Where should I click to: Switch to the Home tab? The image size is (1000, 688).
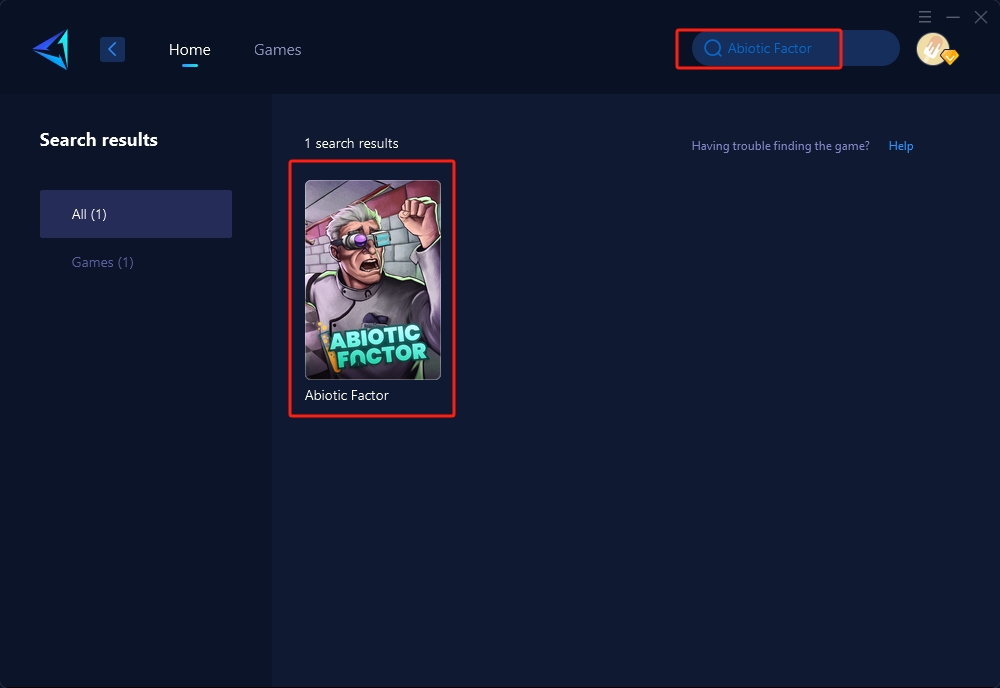(189, 49)
